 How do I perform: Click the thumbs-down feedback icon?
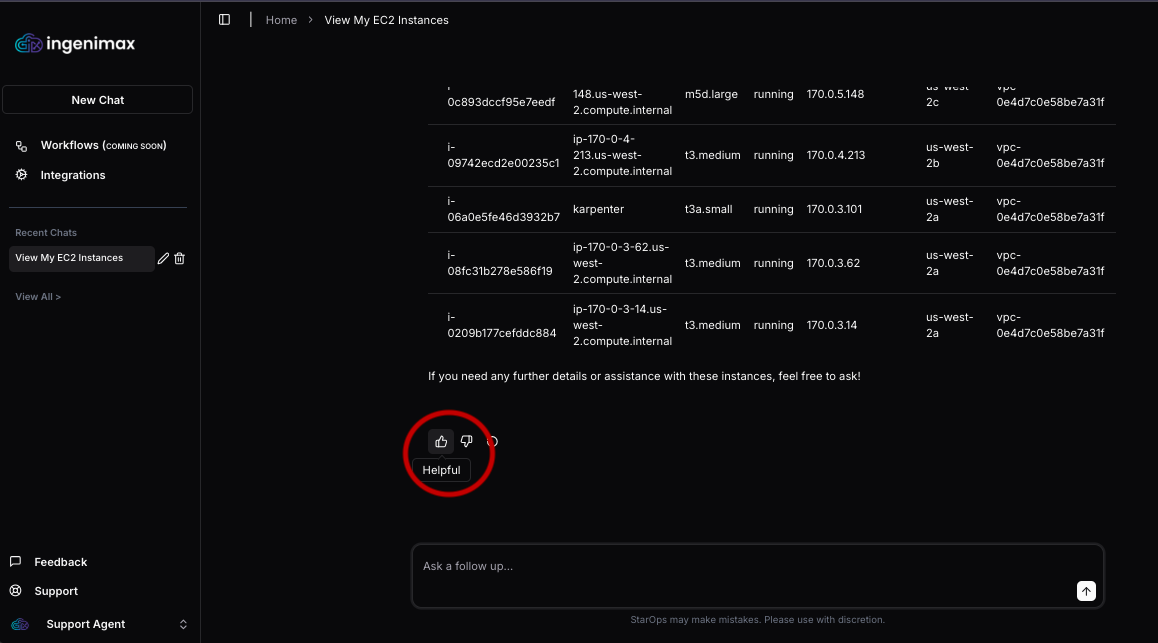[x=466, y=441]
